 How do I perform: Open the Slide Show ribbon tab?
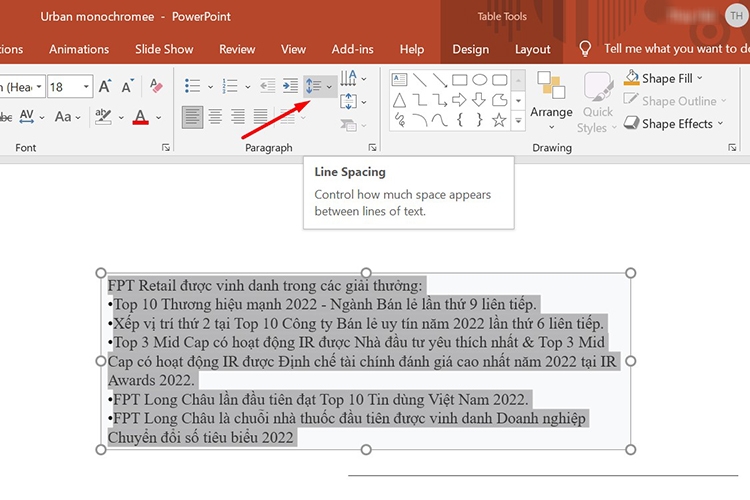coord(164,49)
